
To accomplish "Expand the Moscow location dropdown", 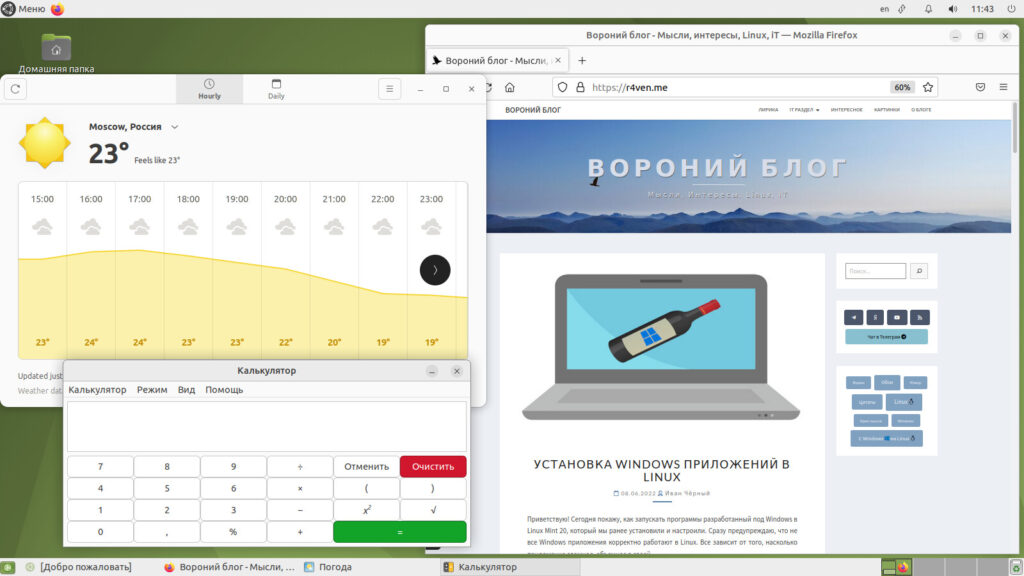I will click(x=174, y=127).
